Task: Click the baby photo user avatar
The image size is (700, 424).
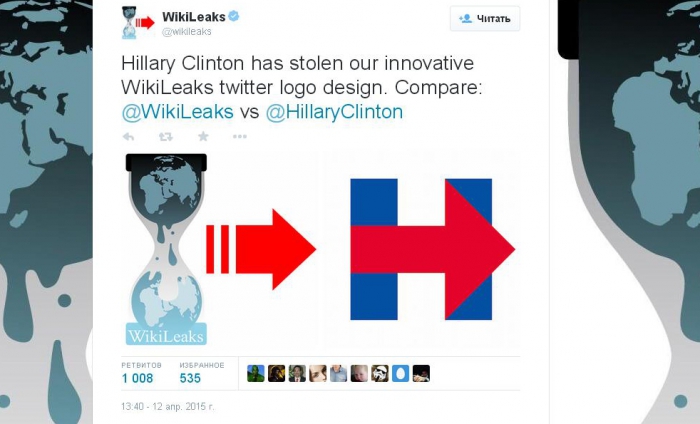Action: coord(359,374)
